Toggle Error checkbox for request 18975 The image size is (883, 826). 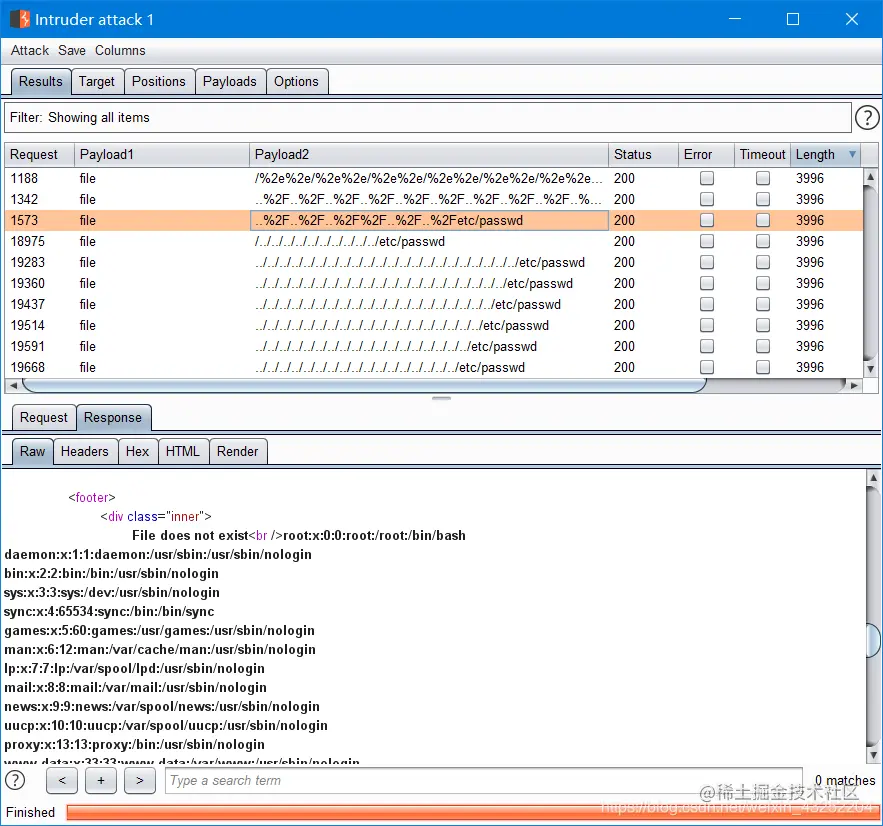click(706, 242)
